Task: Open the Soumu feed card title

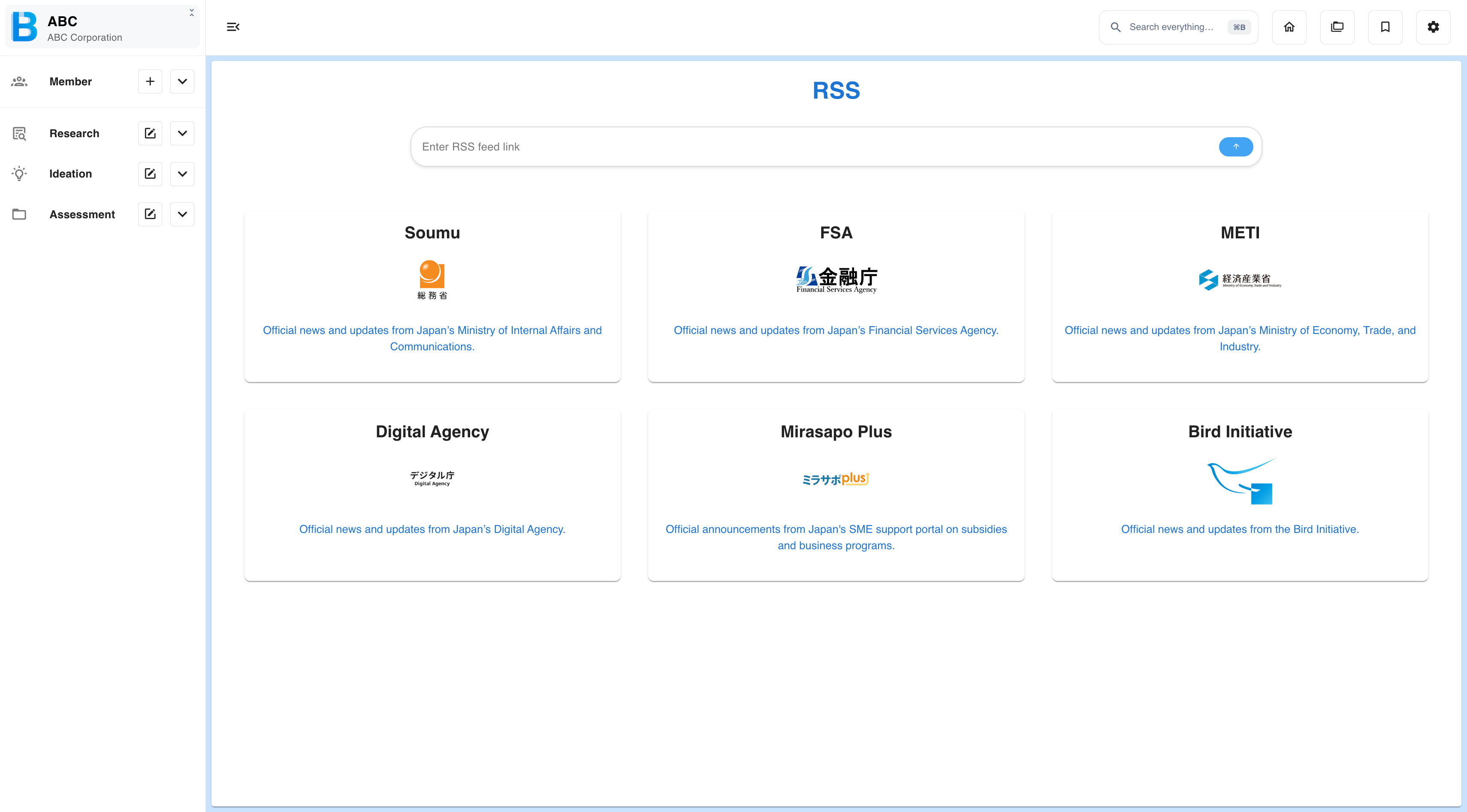Action: point(432,232)
